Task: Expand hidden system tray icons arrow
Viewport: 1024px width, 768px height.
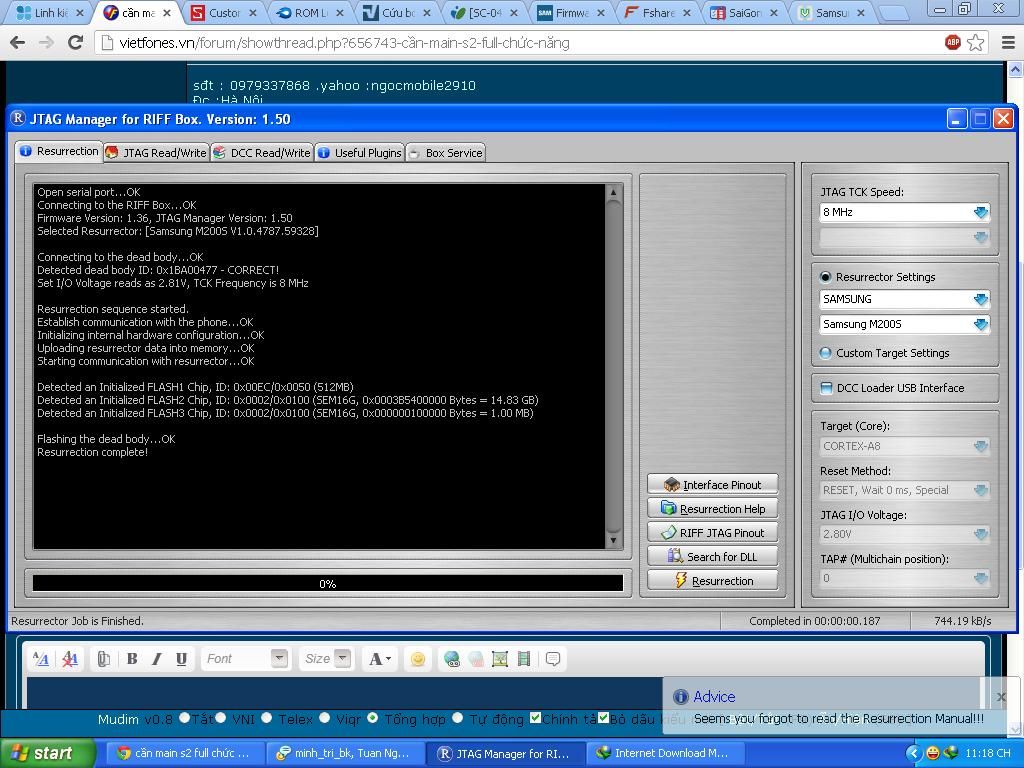Action: (x=913, y=753)
